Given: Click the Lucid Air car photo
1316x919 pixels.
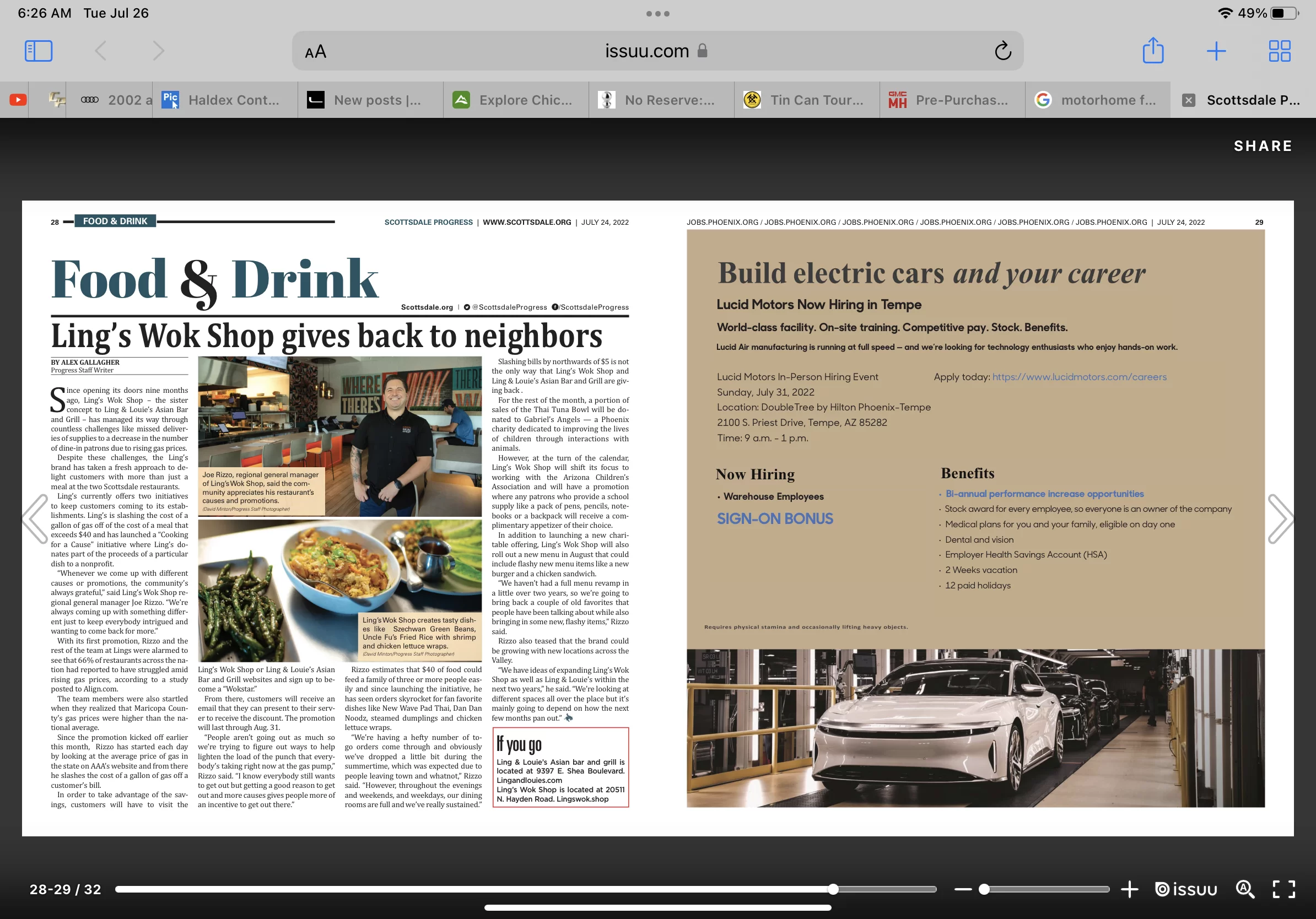Looking at the screenshot, I should tap(975, 728).
